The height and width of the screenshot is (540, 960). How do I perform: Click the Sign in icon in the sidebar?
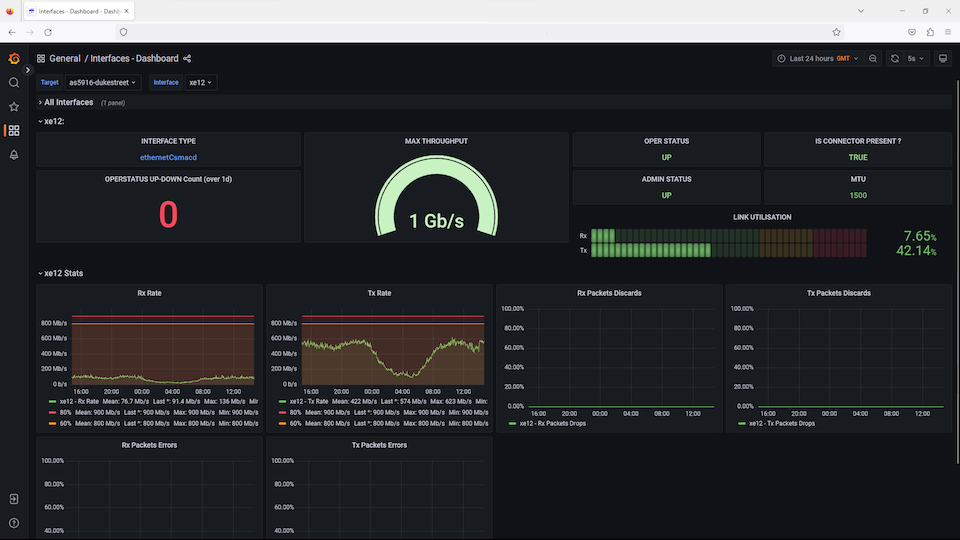[13, 499]
